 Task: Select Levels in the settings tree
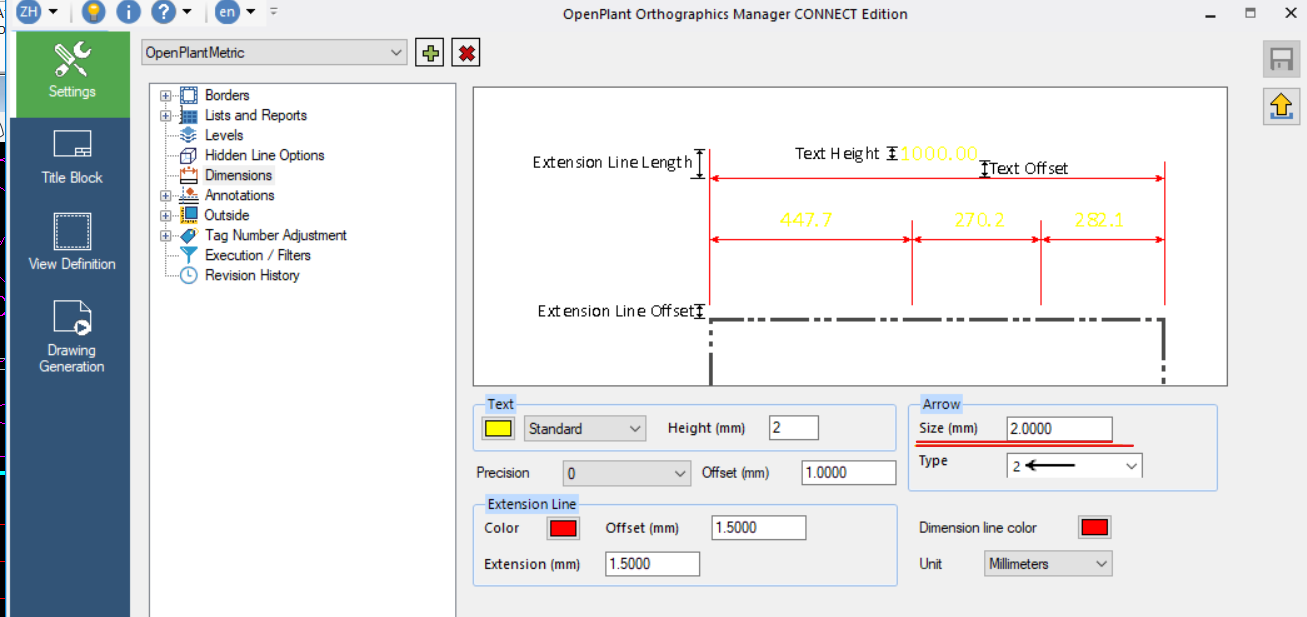pyautogui.click(x=224, y=135)
